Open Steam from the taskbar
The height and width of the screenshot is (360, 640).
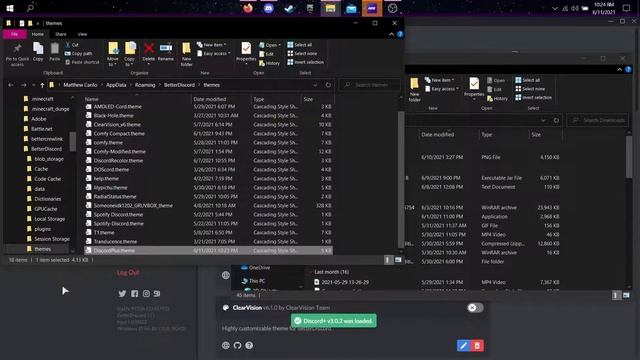[x=289, y=8]
